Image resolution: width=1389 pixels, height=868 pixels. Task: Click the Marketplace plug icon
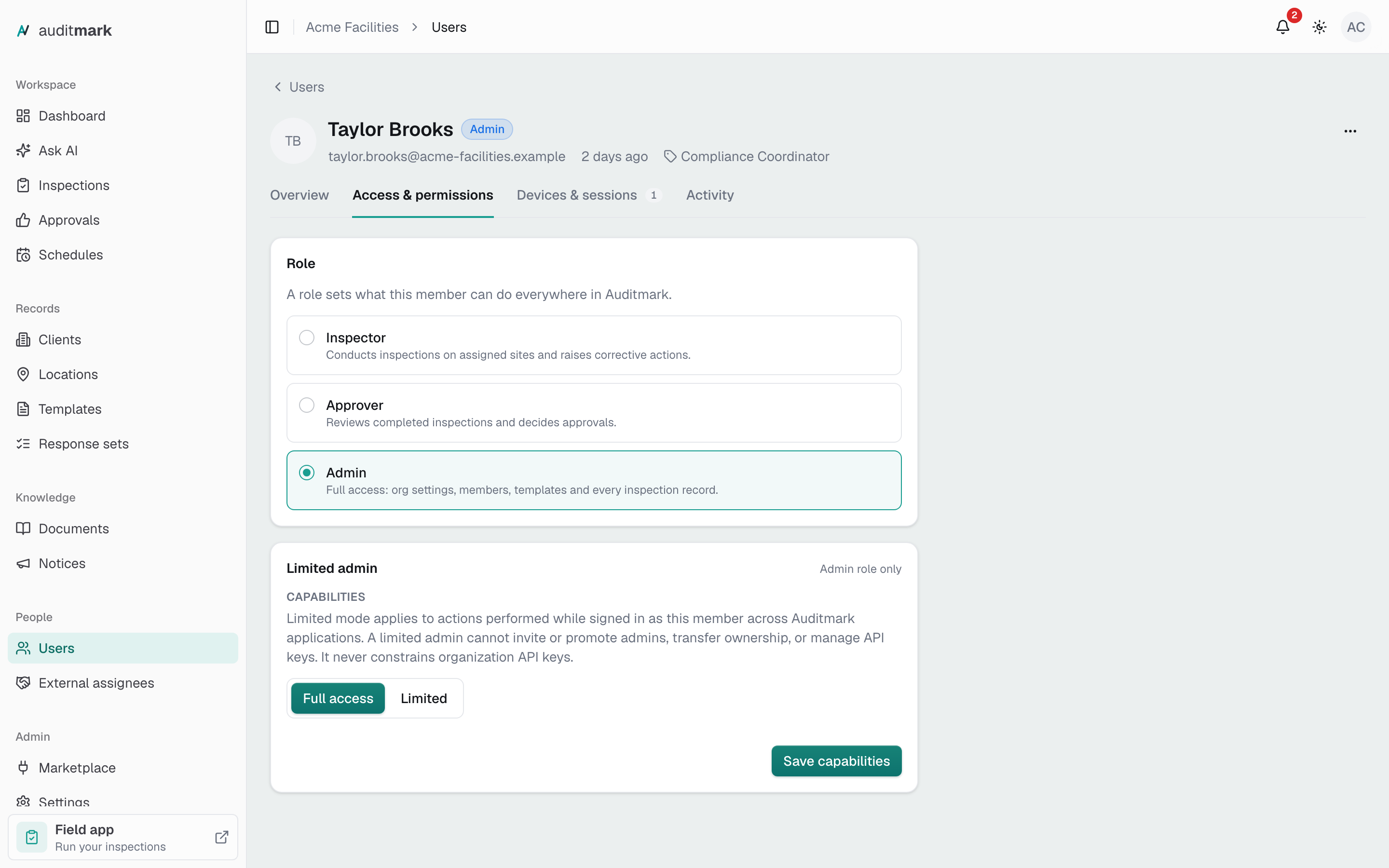click(23, 768)
